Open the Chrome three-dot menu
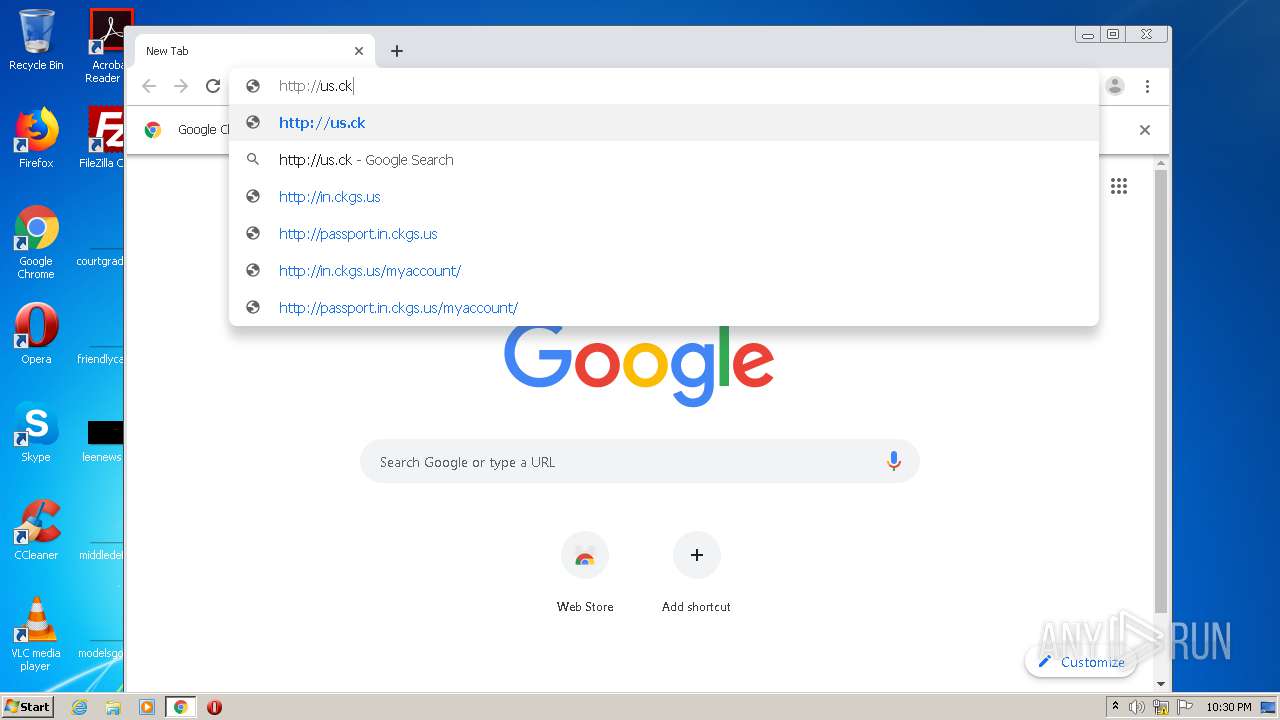The width and height of the screenshot is (1280, 720). click(x=1148, y=86)
